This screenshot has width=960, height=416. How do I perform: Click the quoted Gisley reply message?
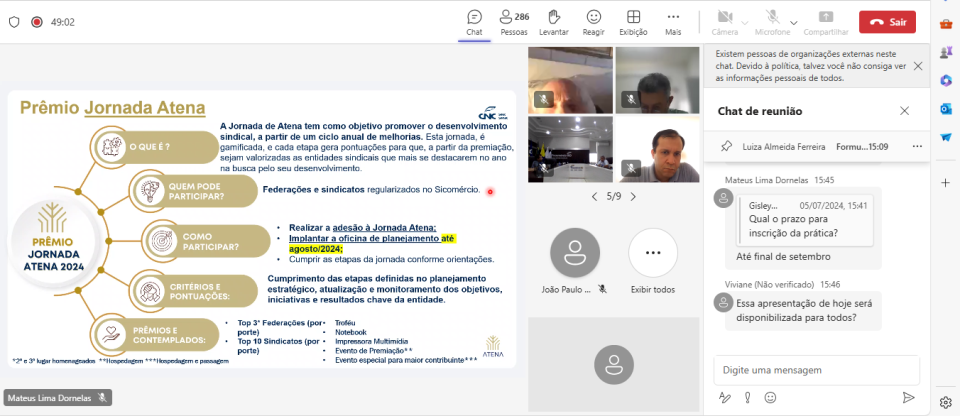tap(806, 220)
